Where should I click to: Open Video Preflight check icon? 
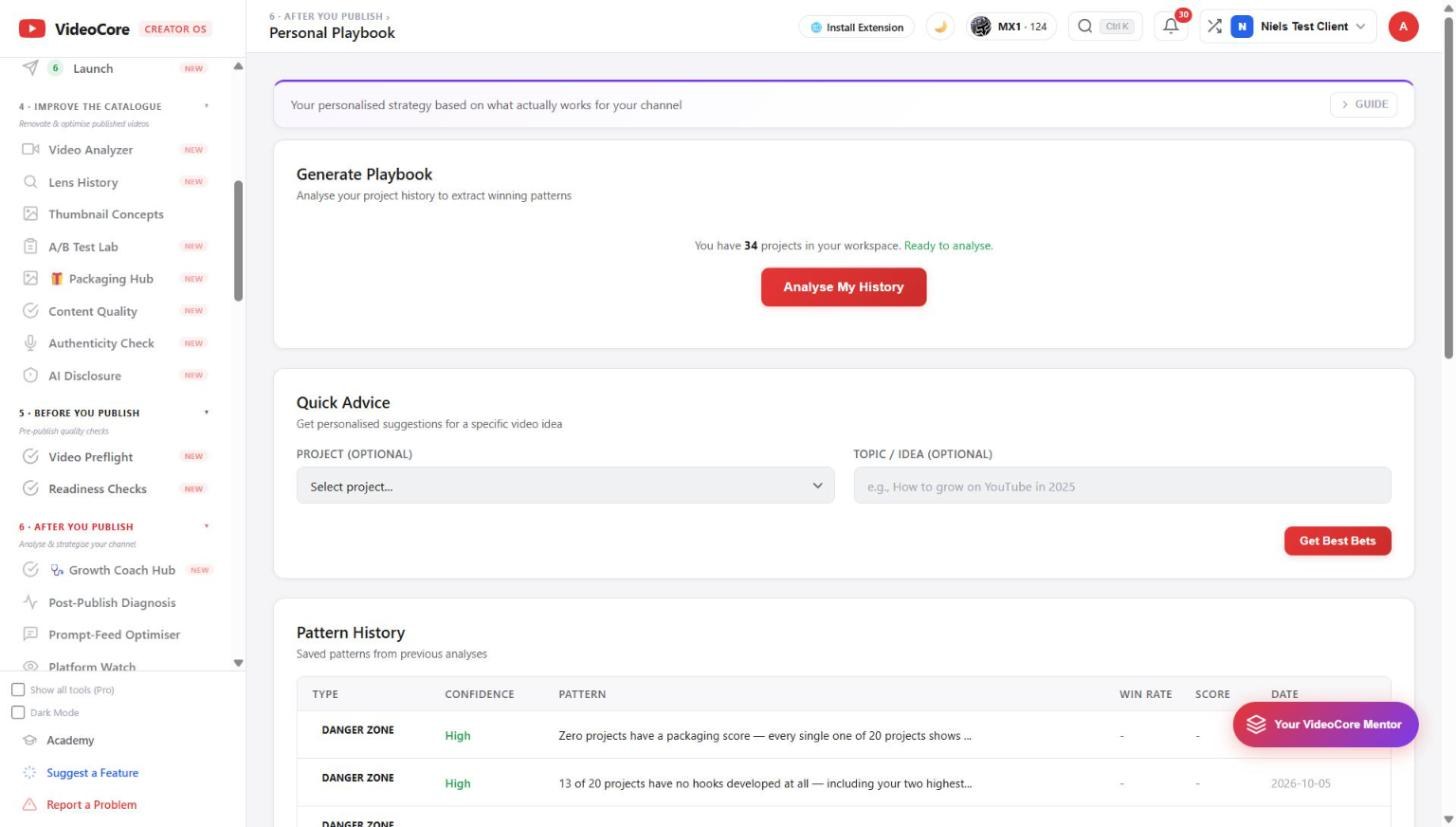click(x=30, y=457)
